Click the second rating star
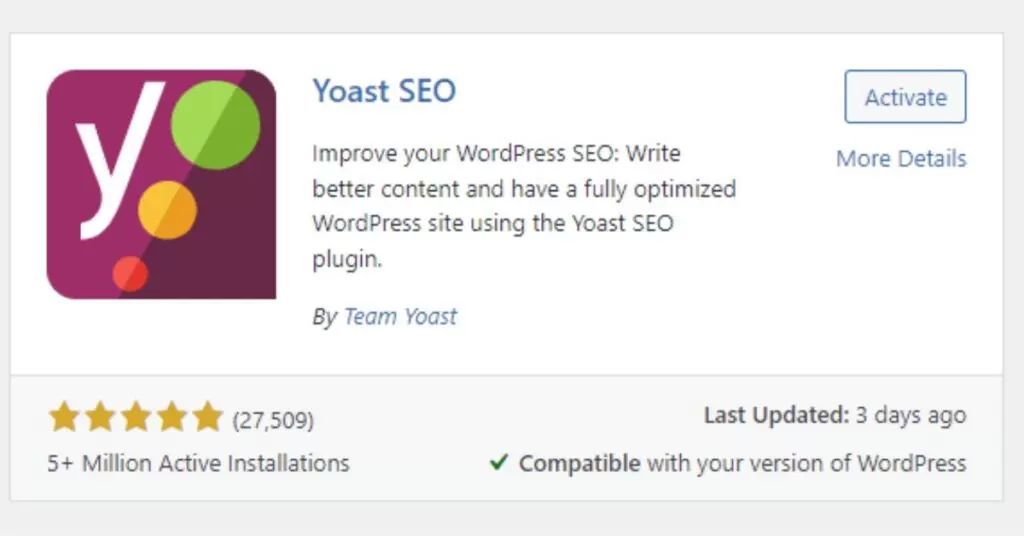Image resolution: width=1024 pixels, height=536 pixels. point(100,417)
